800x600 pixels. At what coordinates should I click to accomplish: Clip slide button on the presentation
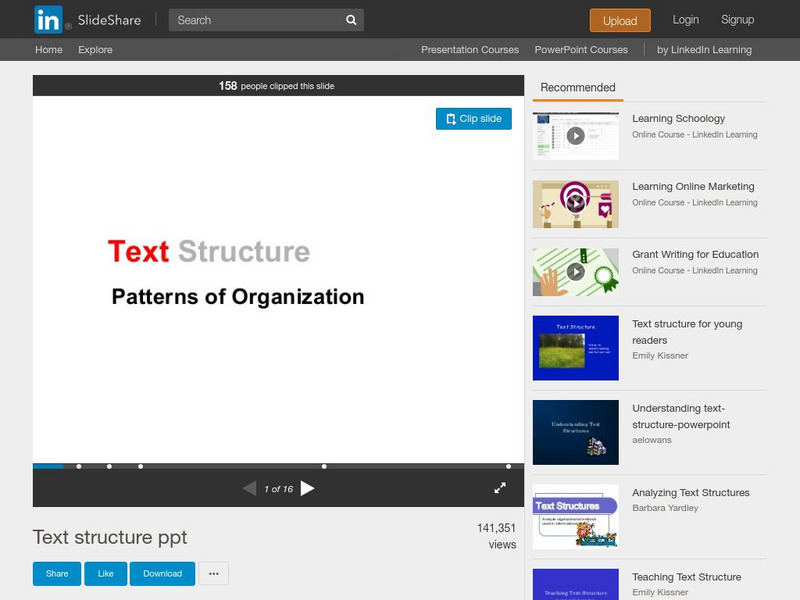[474, 118]
